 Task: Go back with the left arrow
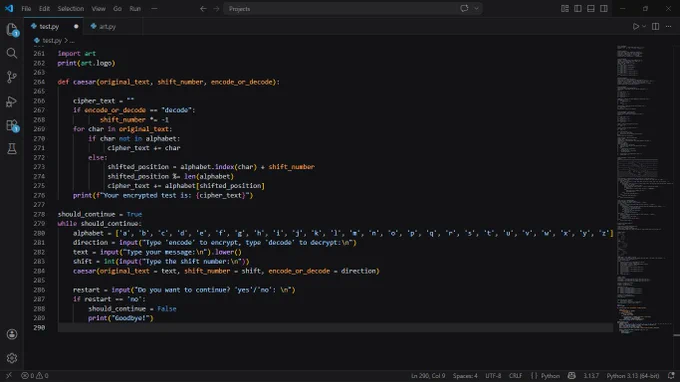click(203, 9)
